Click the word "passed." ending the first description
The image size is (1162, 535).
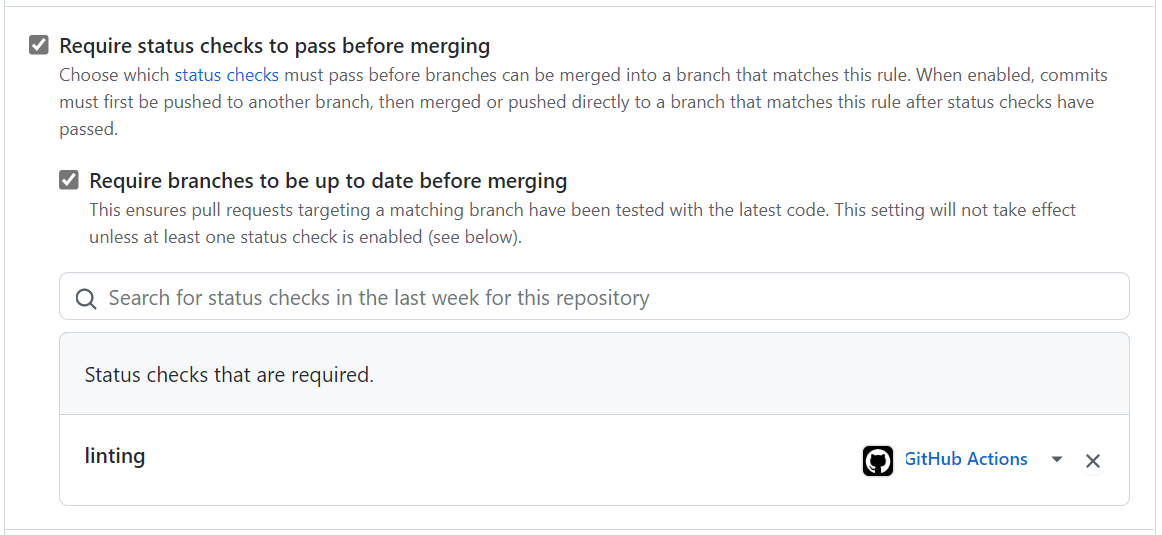coord(88,129)
